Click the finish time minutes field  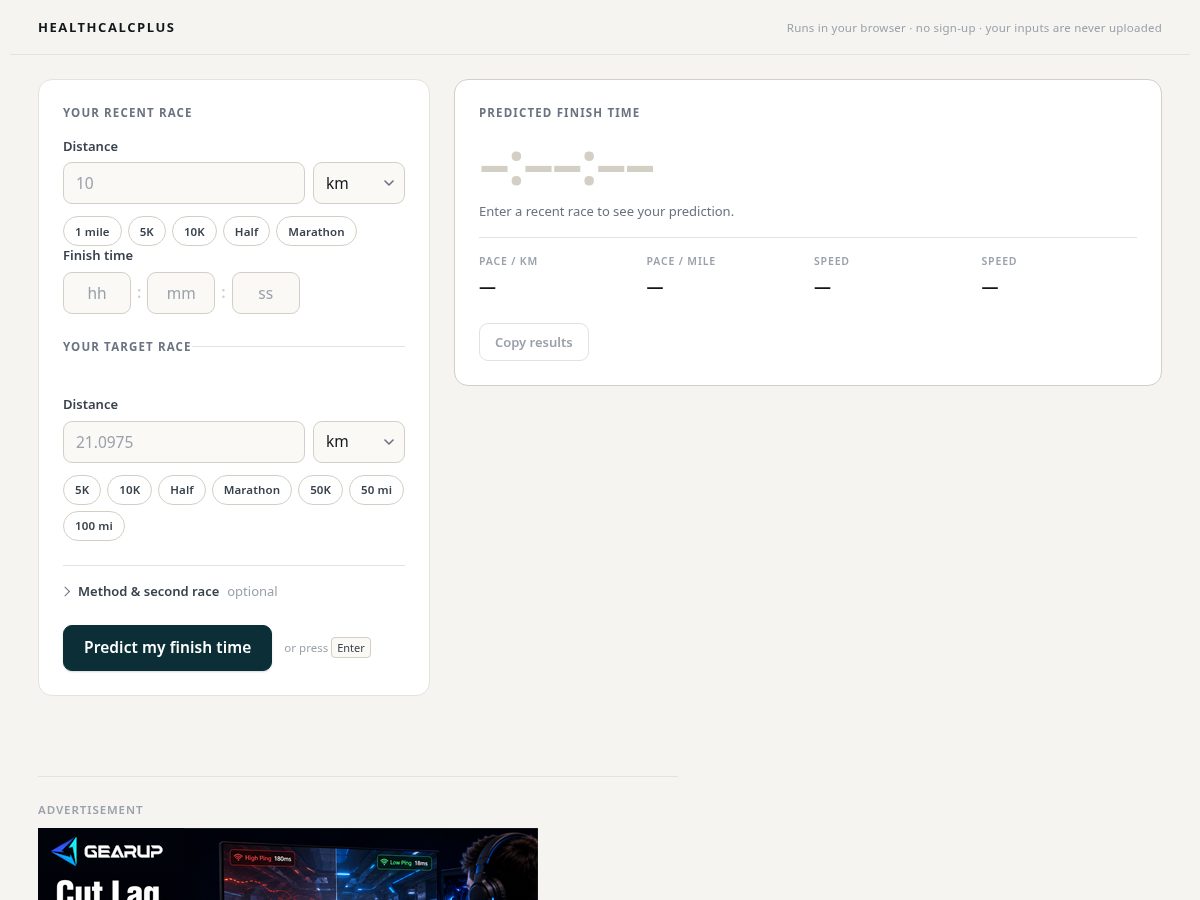point(181,293)
